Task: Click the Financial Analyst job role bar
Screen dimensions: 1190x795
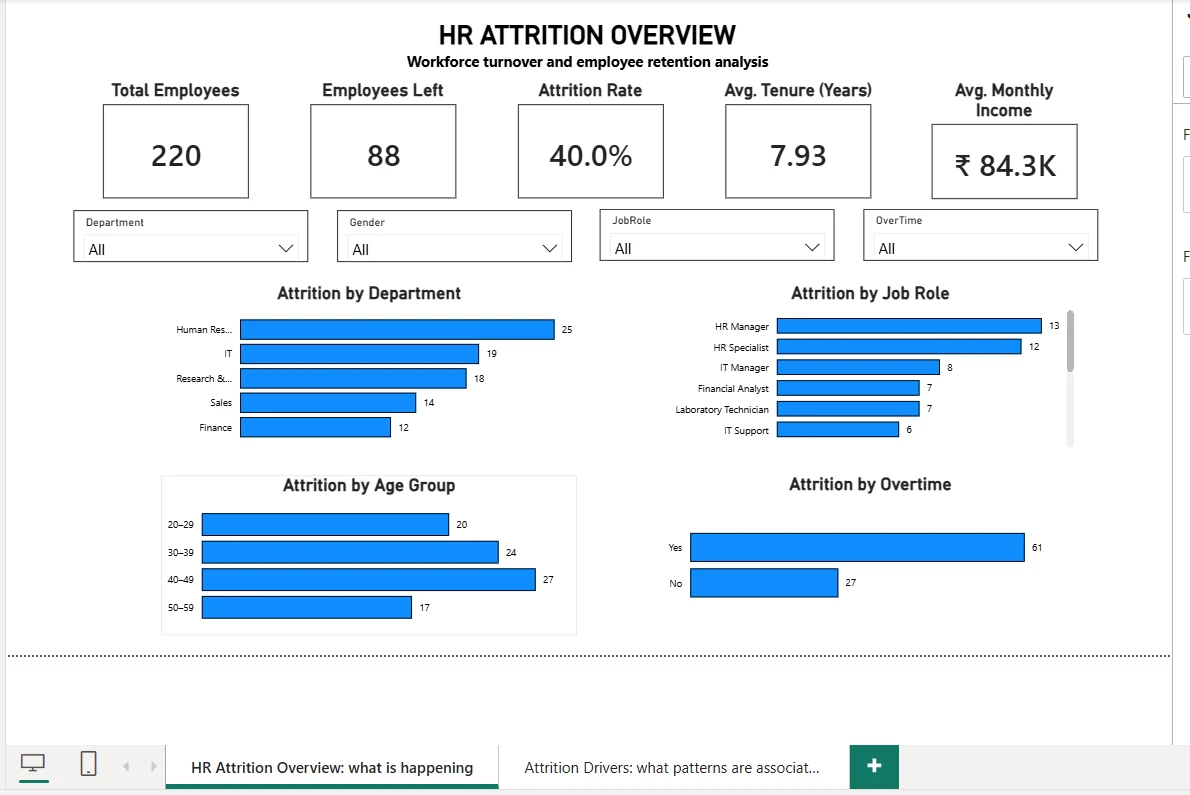Action: 848,388
